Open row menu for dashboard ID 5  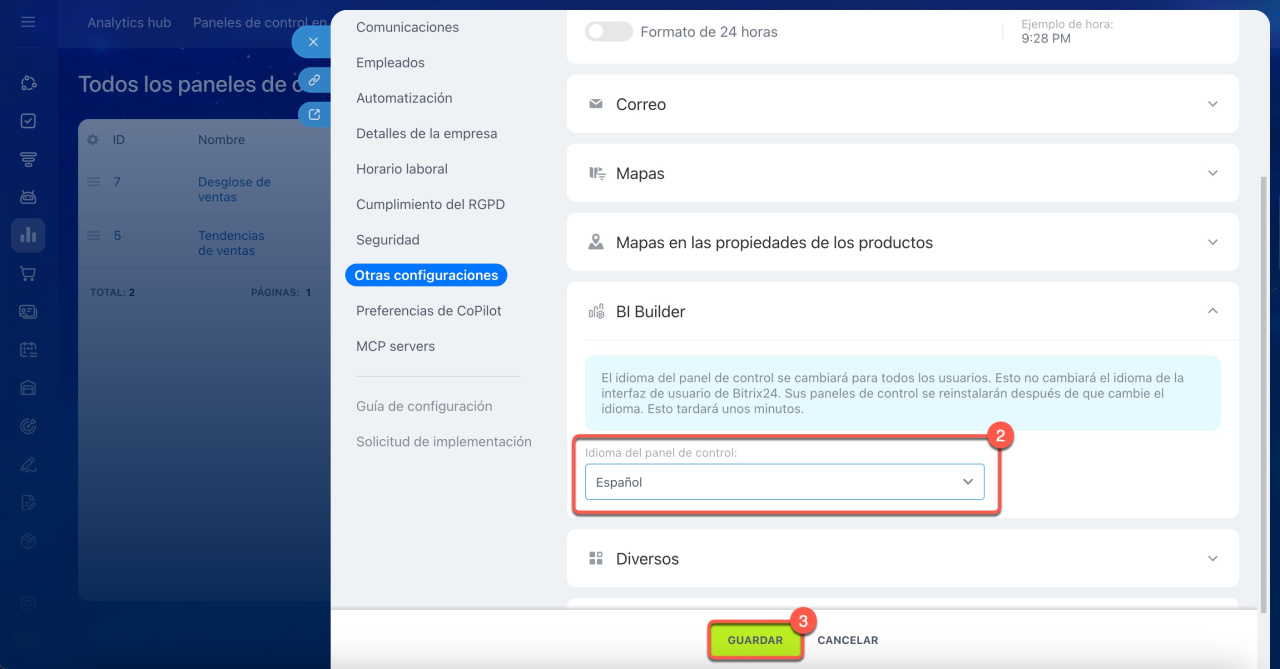93,236
